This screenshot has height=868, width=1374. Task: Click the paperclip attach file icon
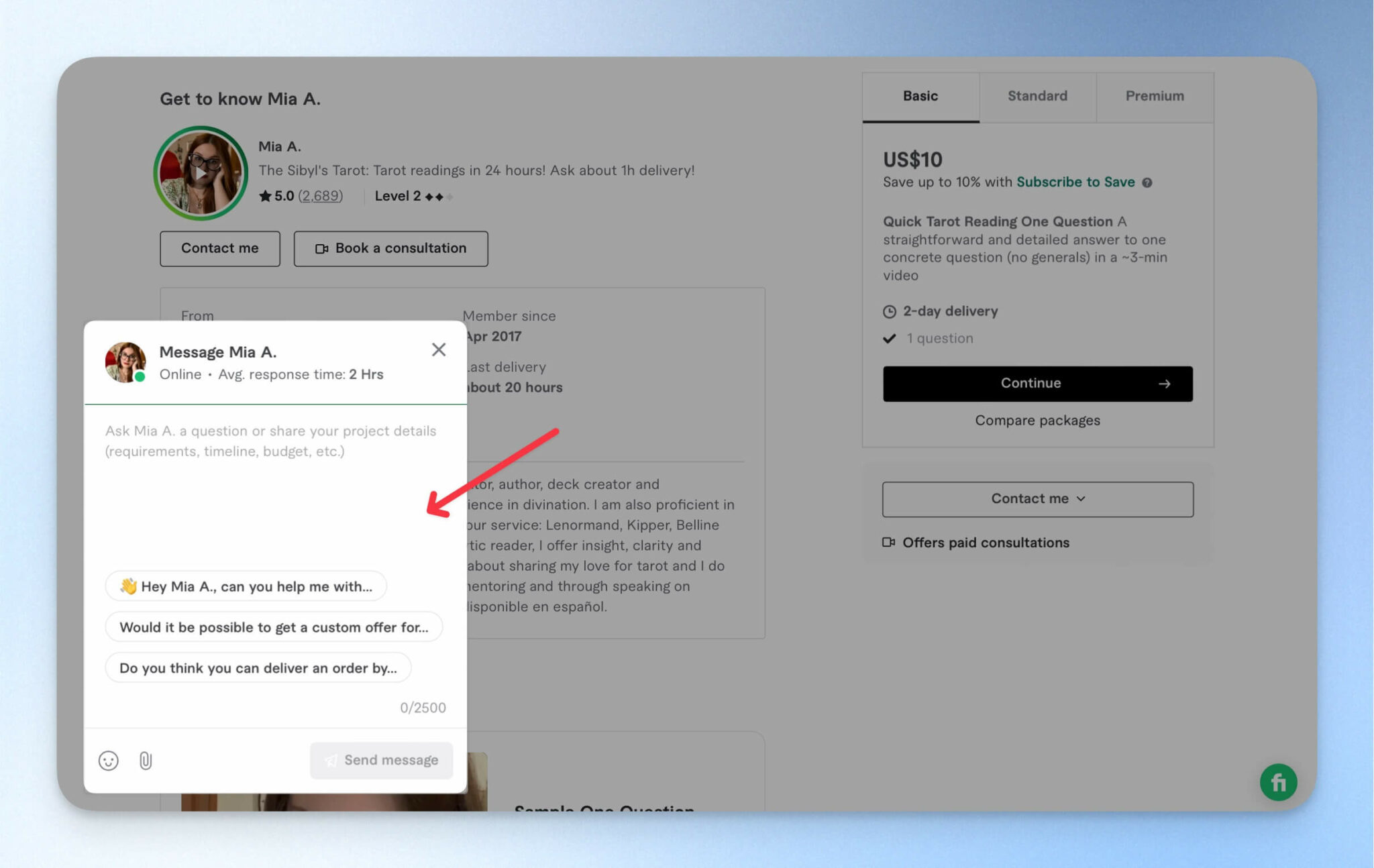click(146, 760)
